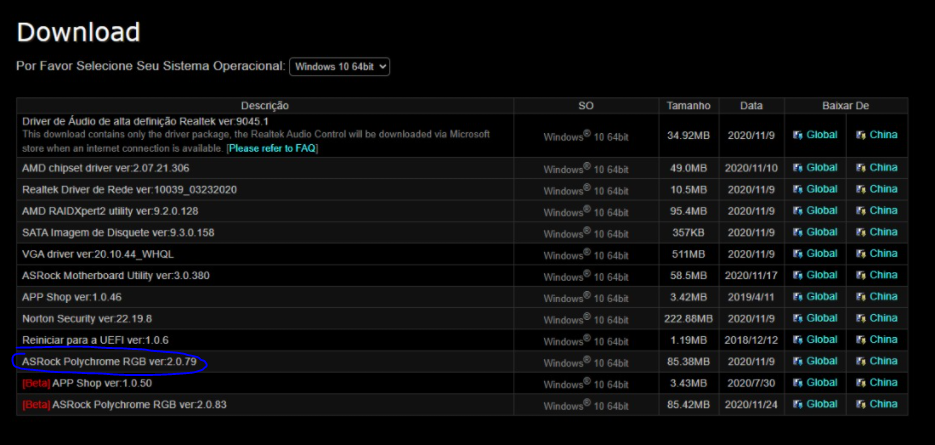The image size is (935, 445).
Task: Click ASRock Polychrome RGB ver:2.0.79 description
Action: pyautogui.click(x=109, y=361)
